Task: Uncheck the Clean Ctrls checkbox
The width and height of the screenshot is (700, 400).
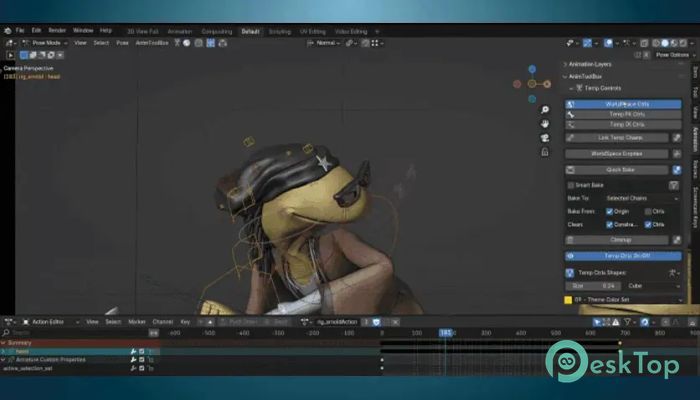Action: click(x=648, y=225)
